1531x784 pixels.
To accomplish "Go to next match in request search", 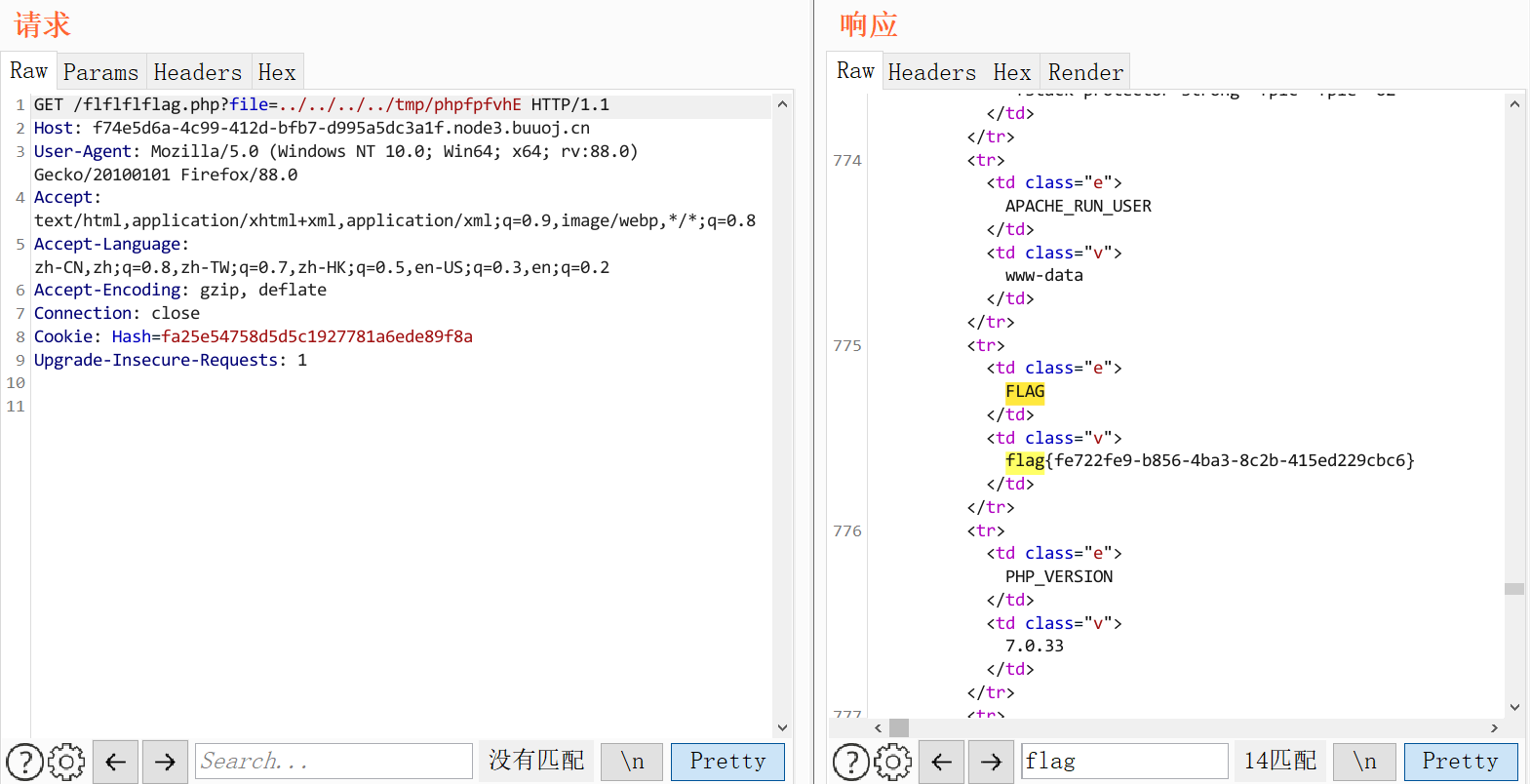I will (165, 762).
